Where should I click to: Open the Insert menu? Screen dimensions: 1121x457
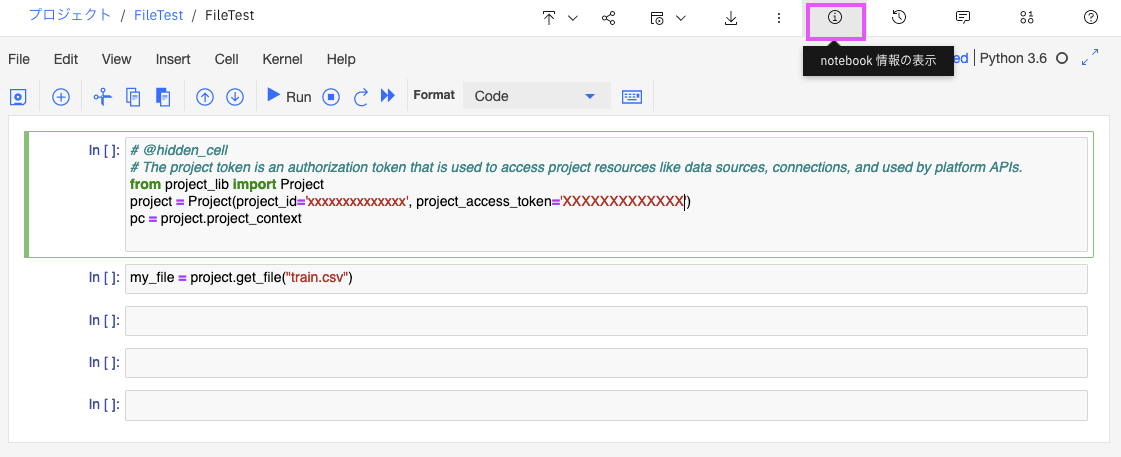pos(173,59)
